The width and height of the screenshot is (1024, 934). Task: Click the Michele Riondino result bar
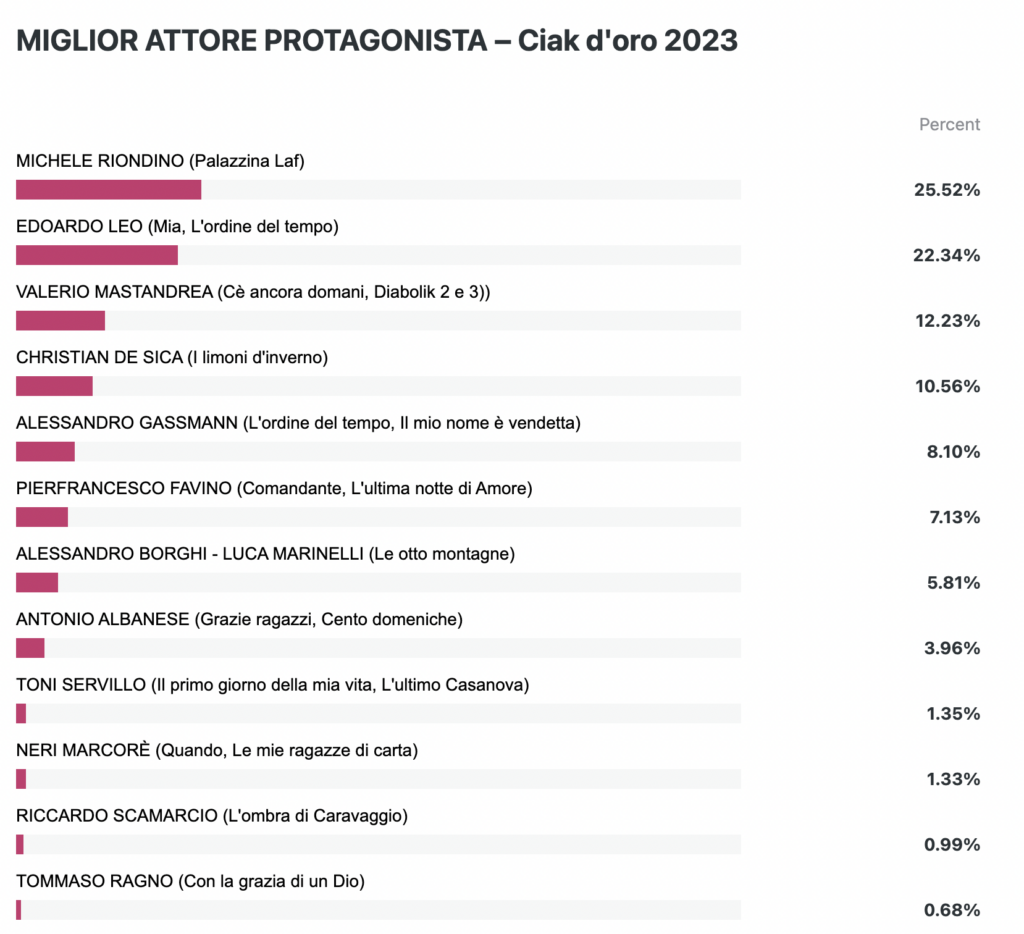click(378, 189)
